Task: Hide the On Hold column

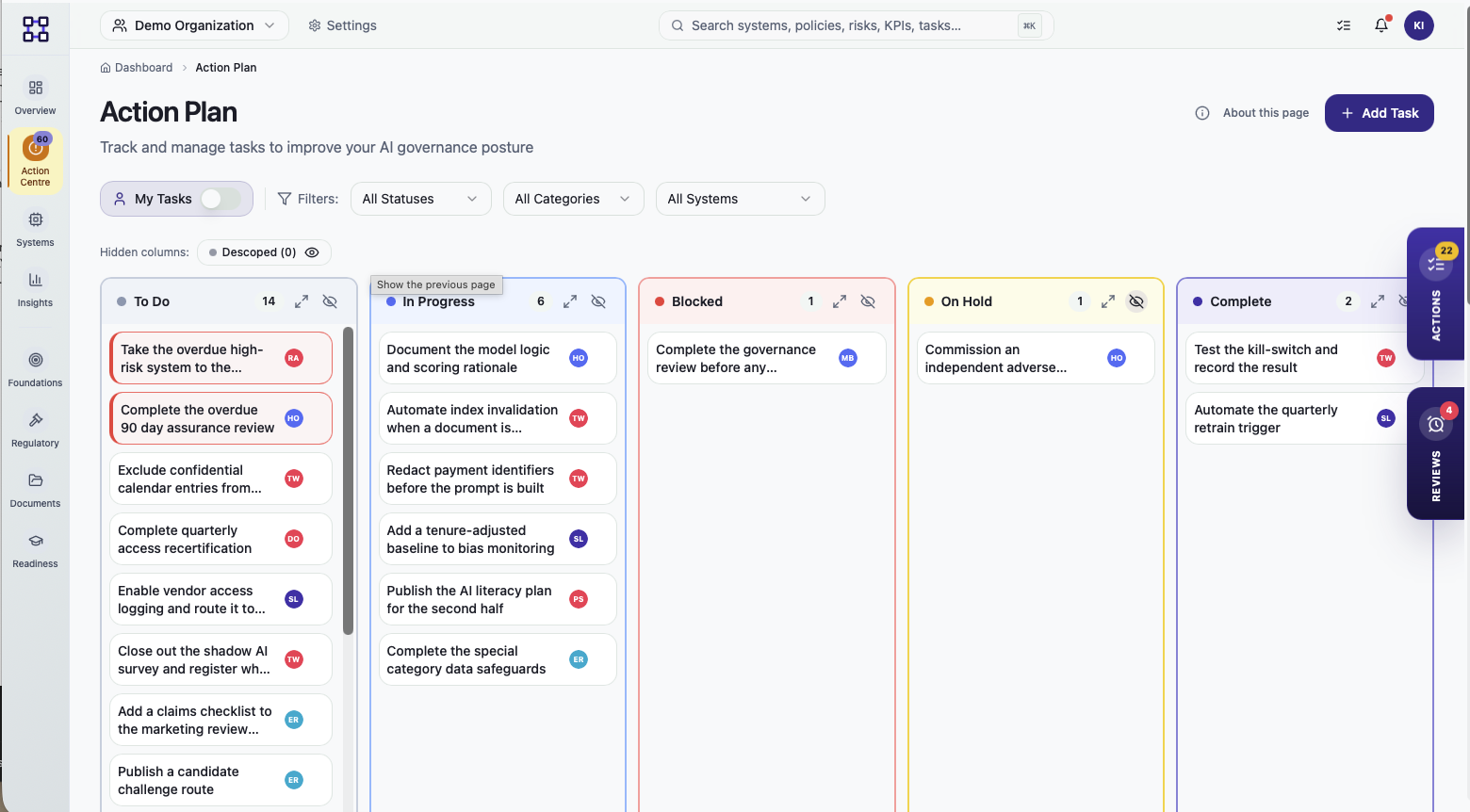Action: [x=1136, y=301]
